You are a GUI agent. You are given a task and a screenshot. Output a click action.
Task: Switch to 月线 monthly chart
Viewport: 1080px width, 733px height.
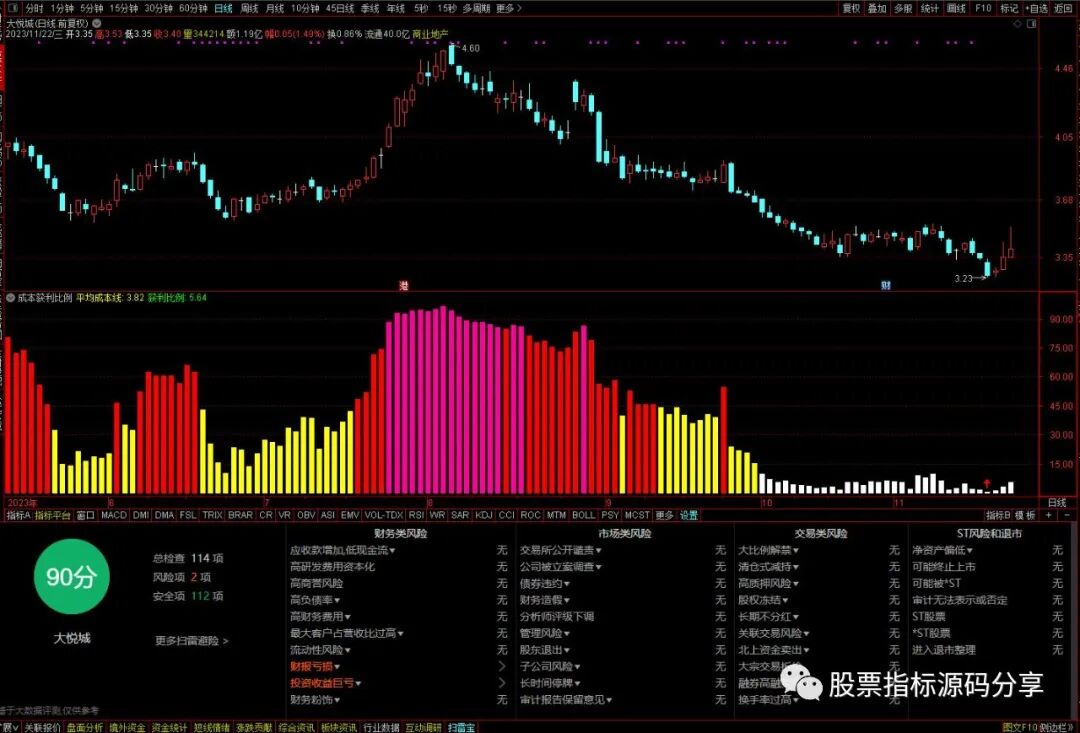[274, 8]
